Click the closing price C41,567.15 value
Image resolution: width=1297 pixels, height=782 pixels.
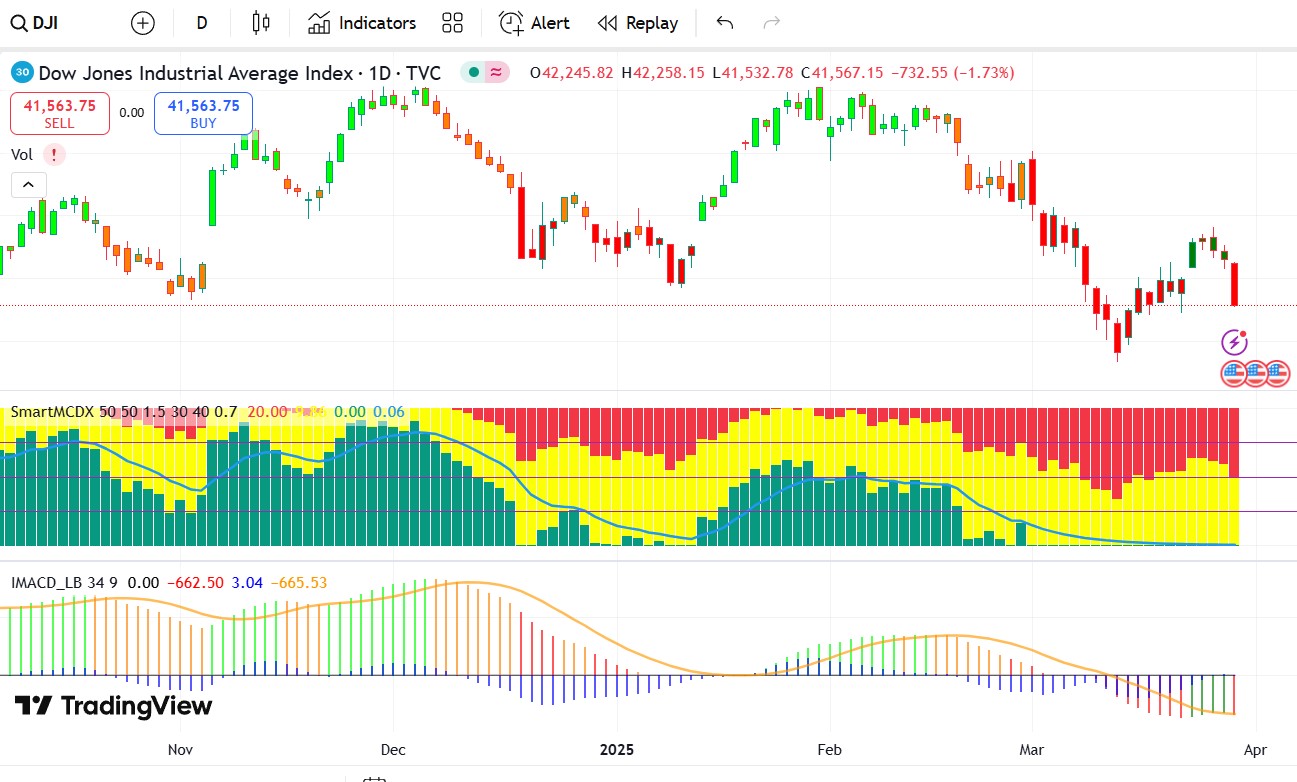[x=842, y=73]
